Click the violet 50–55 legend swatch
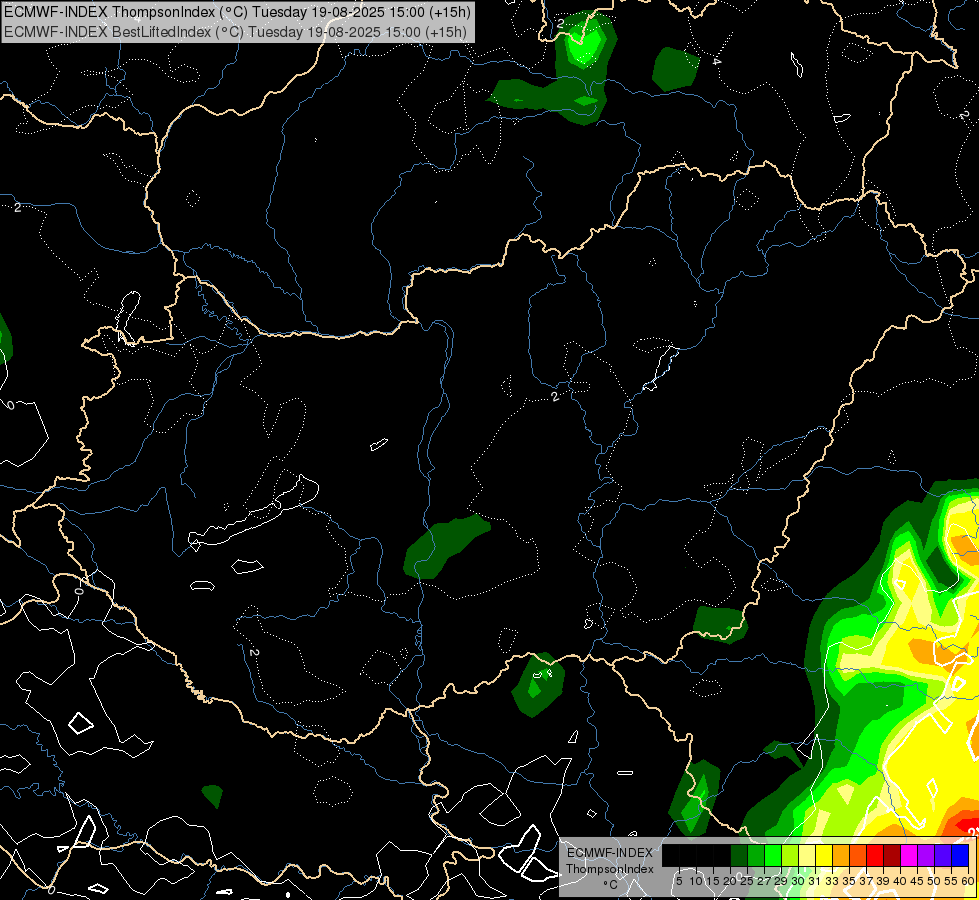Viewport: 979px width, 900px height. point(943,856)
